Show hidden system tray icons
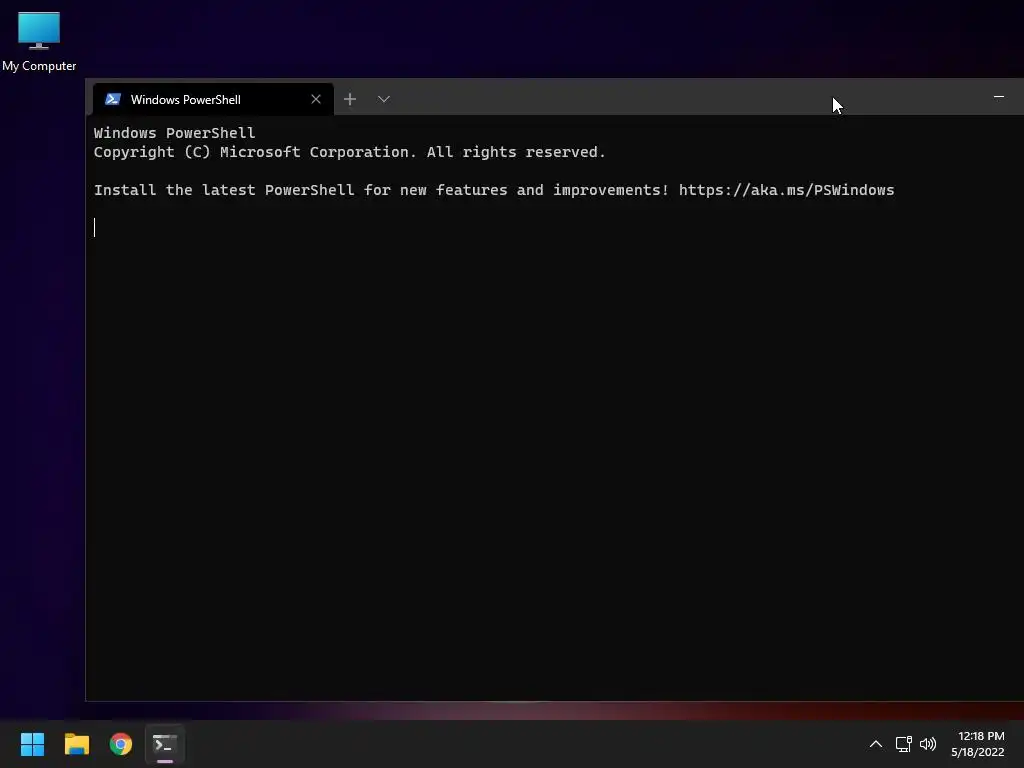Image resolution: width=1024 pixels, height=768 pixels. point(876,744)
